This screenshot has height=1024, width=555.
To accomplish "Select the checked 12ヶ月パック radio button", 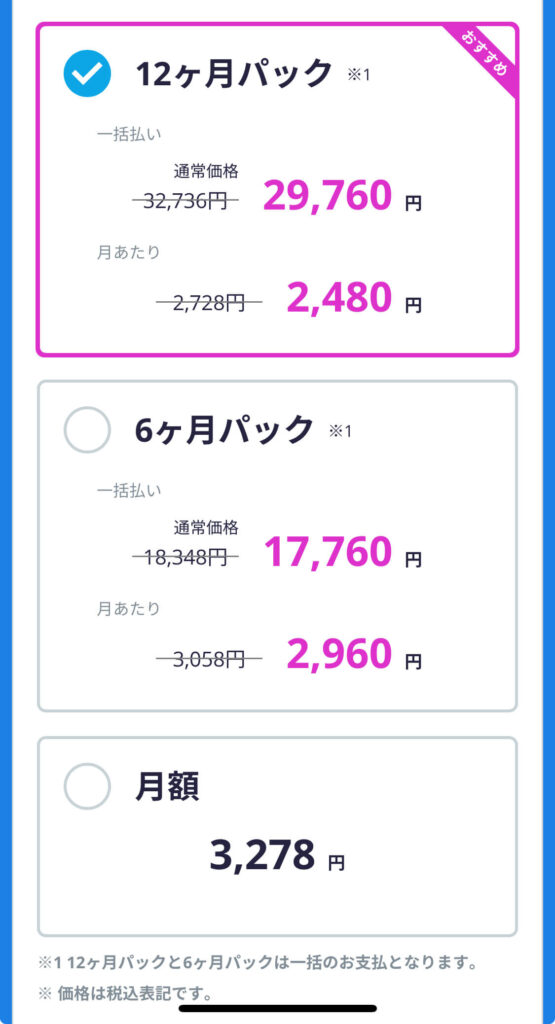I will click(x=87, y=73).
